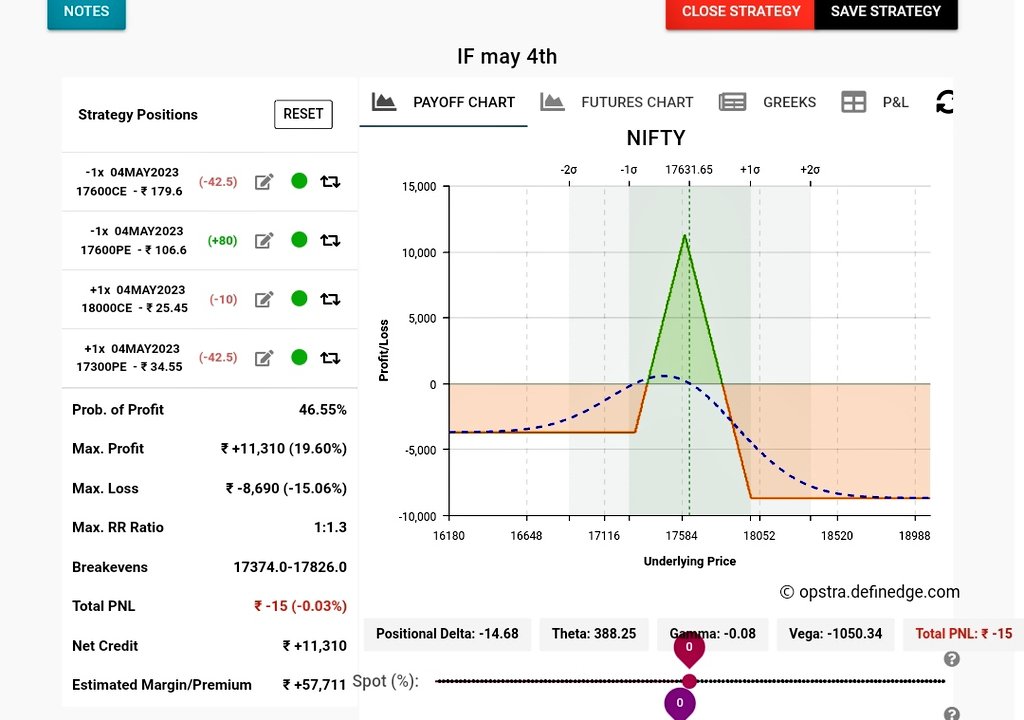Click the IF may 4th strategy title
1024x720 pixels.
point(507,57)
